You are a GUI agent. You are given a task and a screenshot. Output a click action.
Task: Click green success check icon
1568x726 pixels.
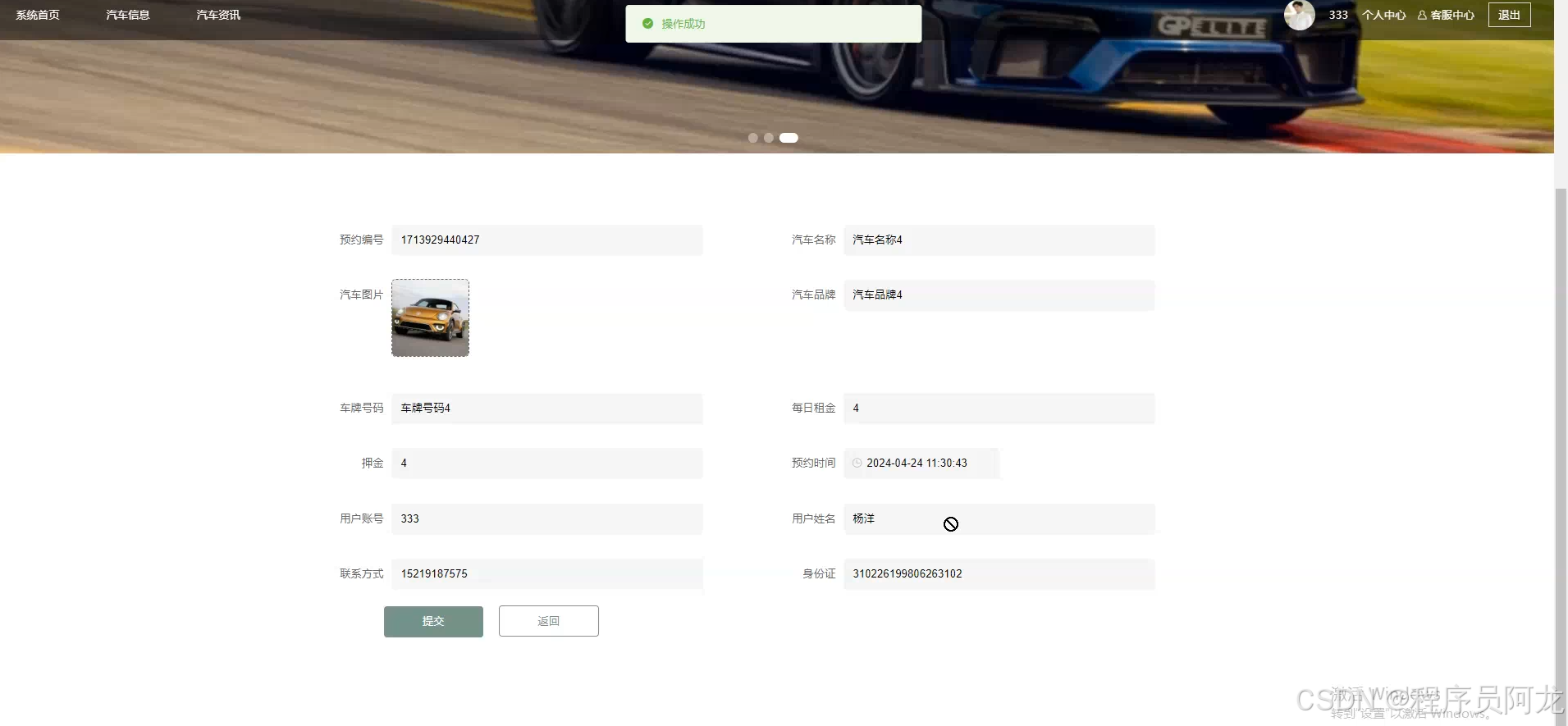click(647, 24)
